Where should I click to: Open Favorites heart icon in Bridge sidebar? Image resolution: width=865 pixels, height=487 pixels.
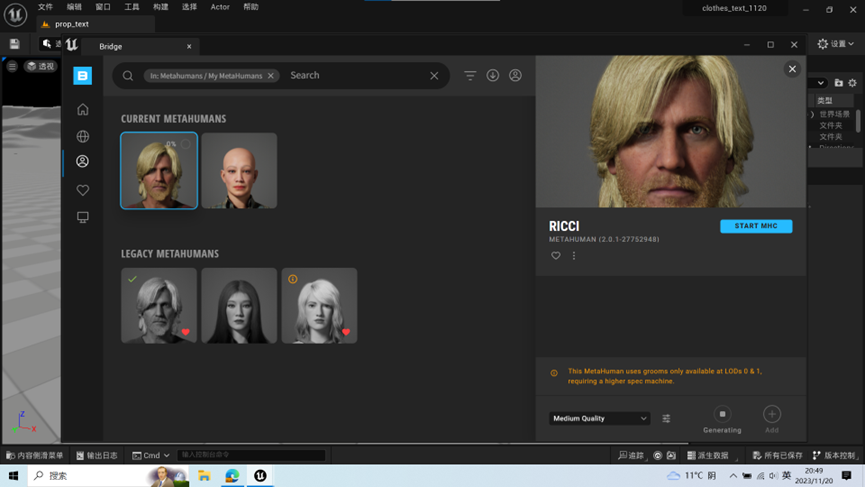coord(83,190)
